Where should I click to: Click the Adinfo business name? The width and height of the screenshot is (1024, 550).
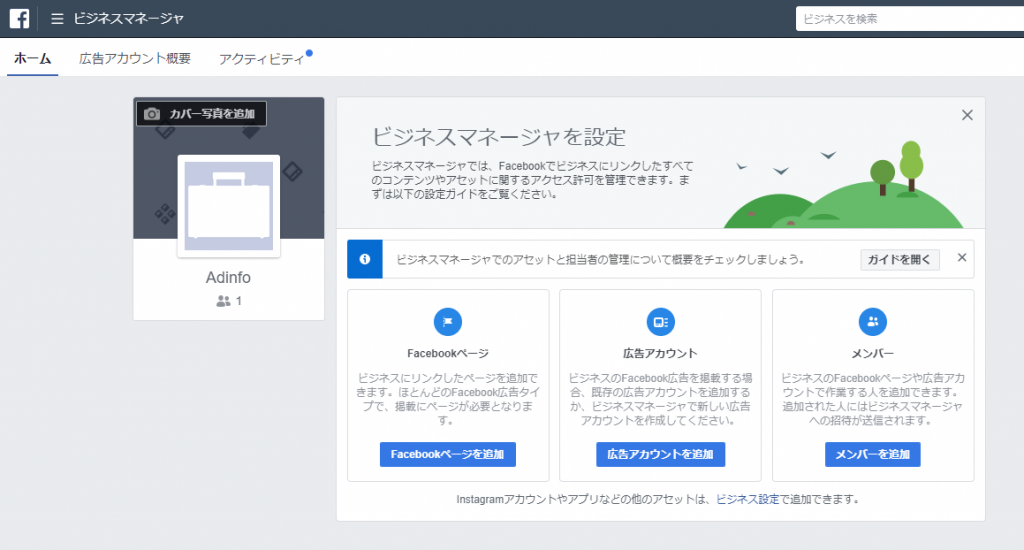pos(229,278)
